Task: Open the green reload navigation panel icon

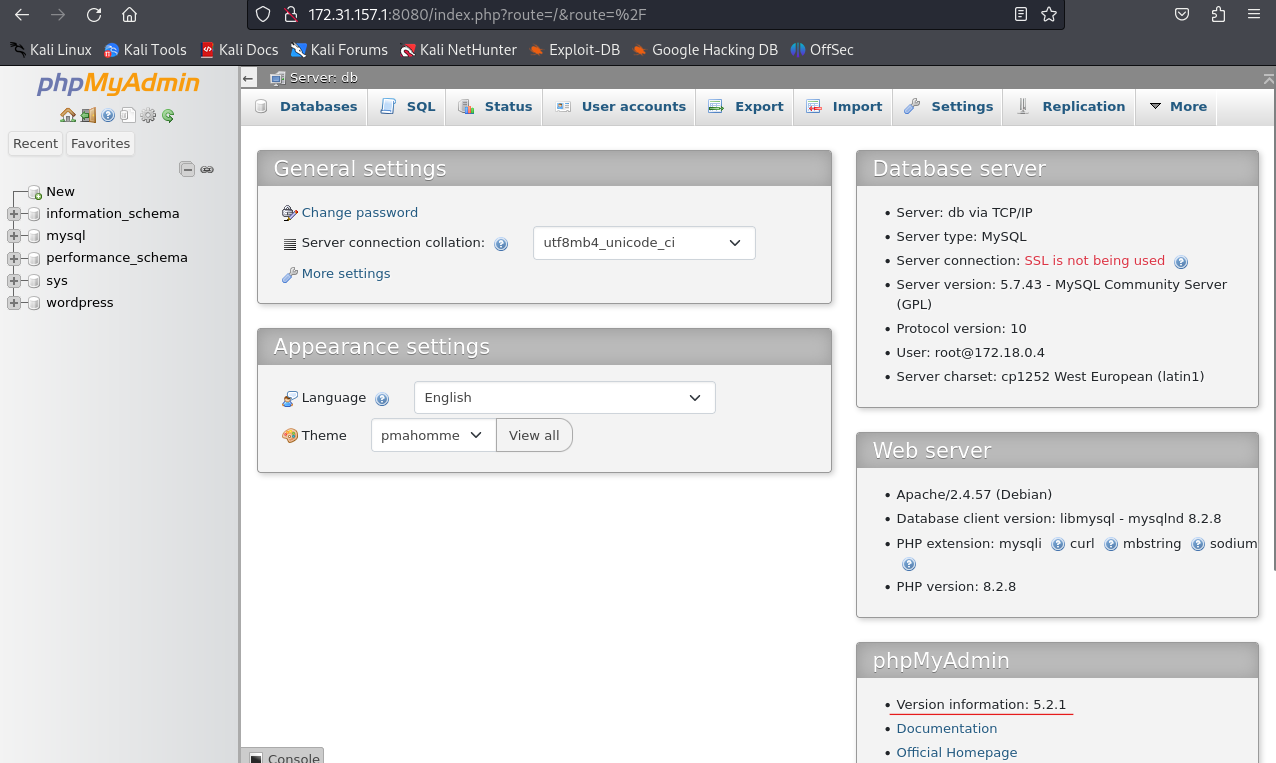Action: [168, 115]
